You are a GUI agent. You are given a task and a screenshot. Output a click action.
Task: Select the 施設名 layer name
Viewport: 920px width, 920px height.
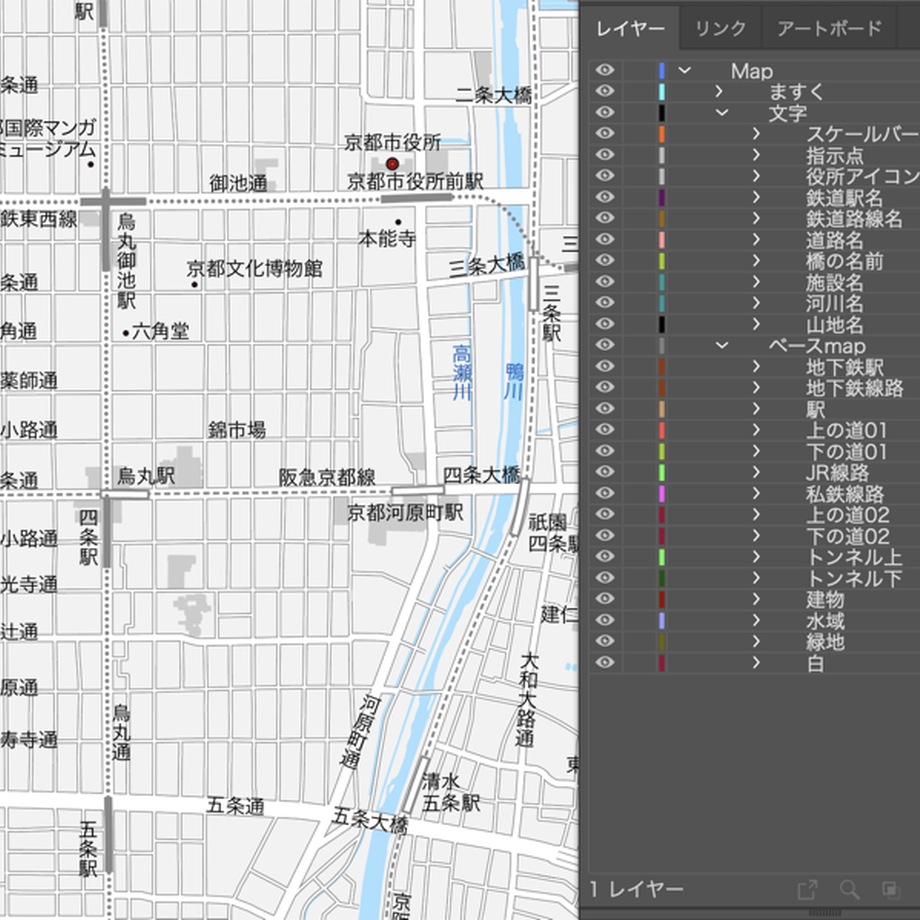pyautogui.click(x=834, y=282)
